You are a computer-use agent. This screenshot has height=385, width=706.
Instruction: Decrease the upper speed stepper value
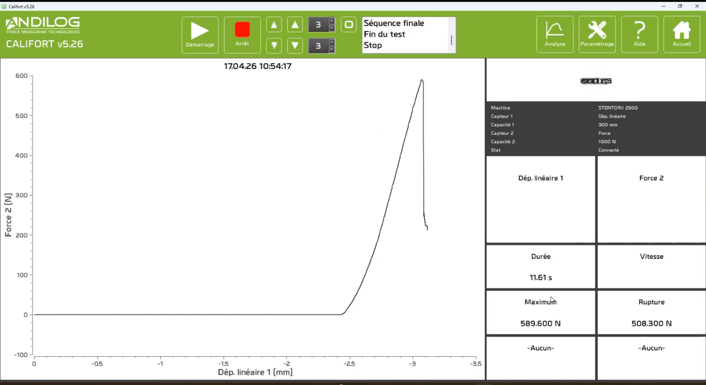click(332, 28)
